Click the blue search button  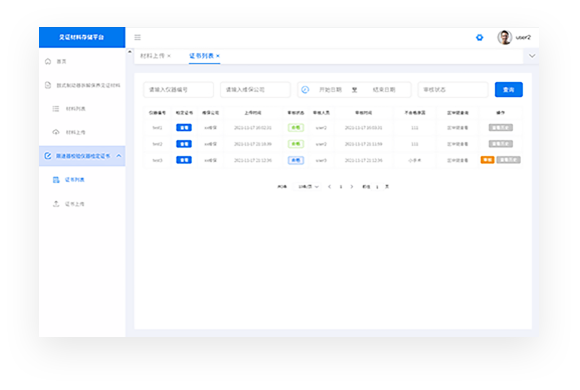(x=509, y=90)
